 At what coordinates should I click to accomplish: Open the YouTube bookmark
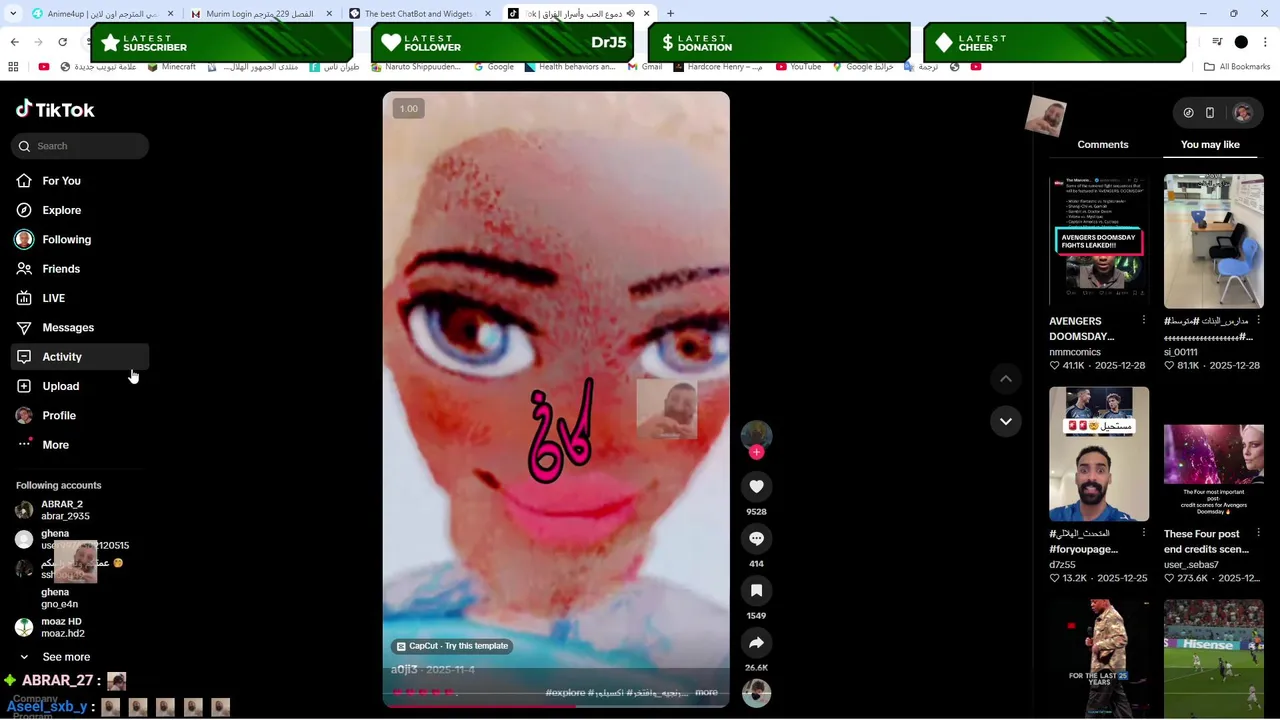pyautogui.click(x=798, y=67)
